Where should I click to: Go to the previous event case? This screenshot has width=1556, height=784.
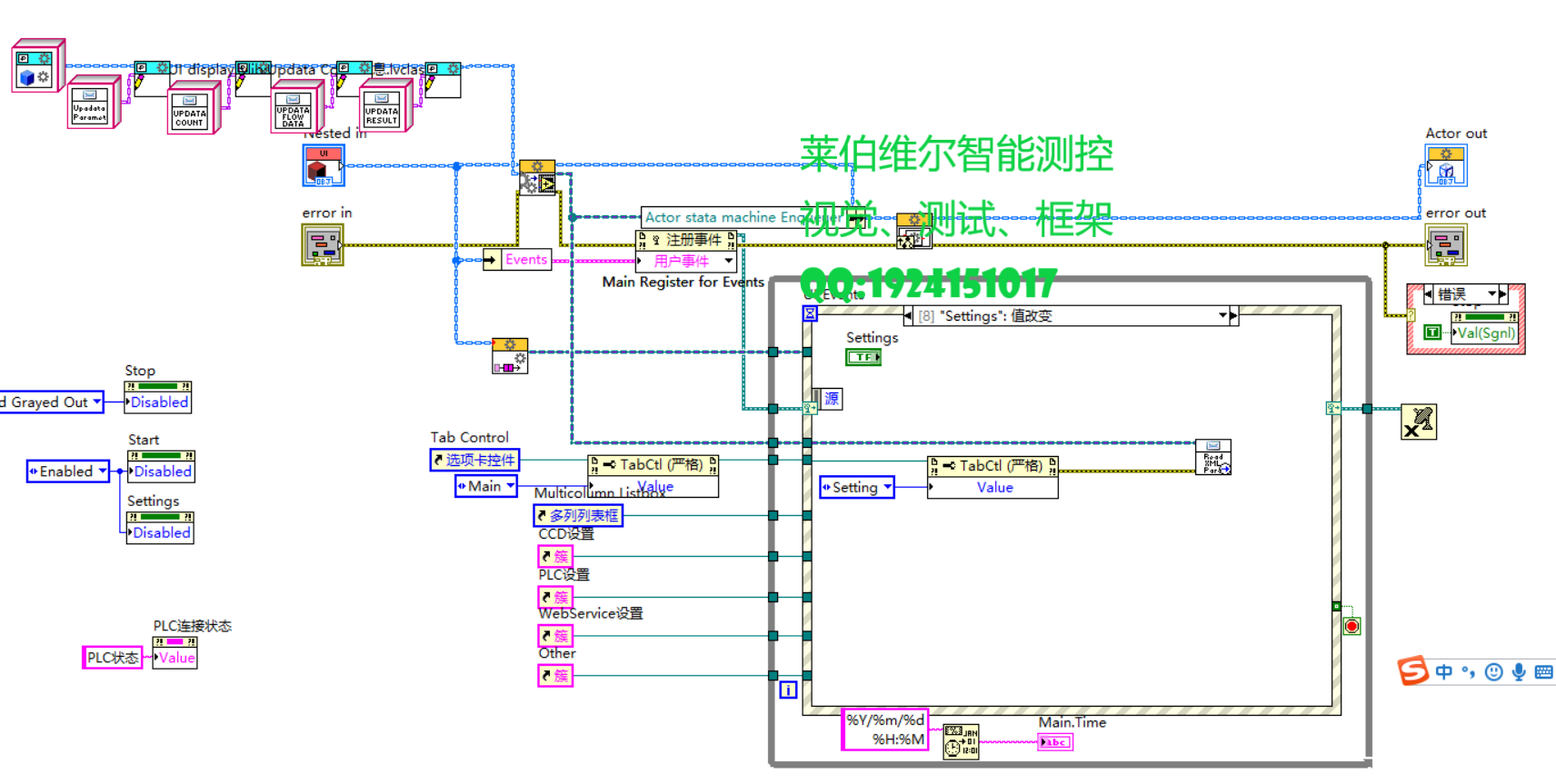point(909,315)
